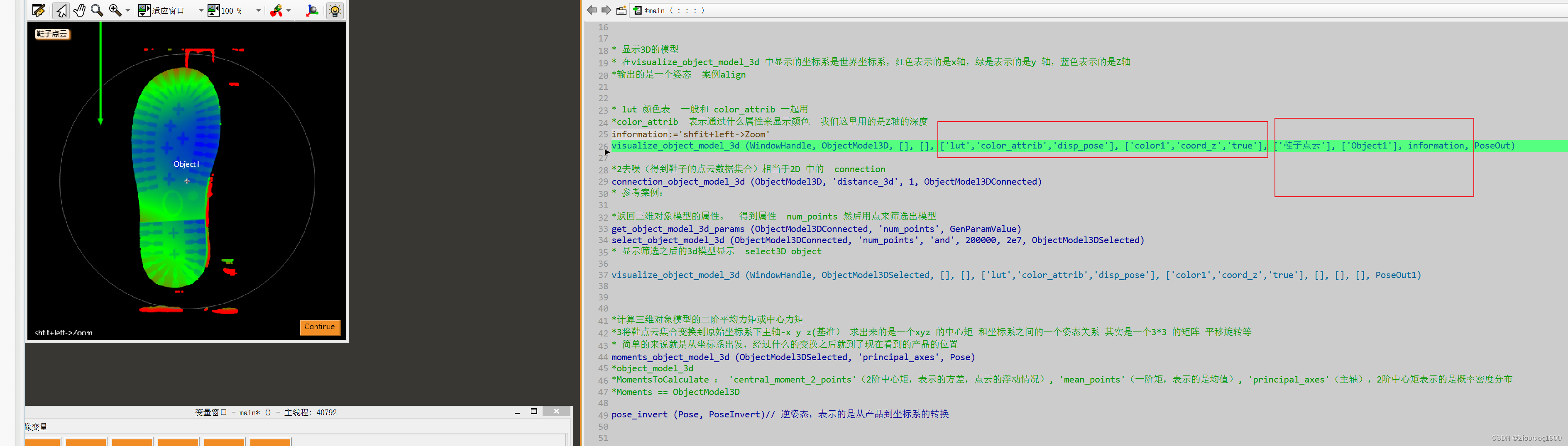Click the '*MomentsToCalculate' comment on line 46
Screen dimensions: 1568x446
click(x=1062, y=380)
